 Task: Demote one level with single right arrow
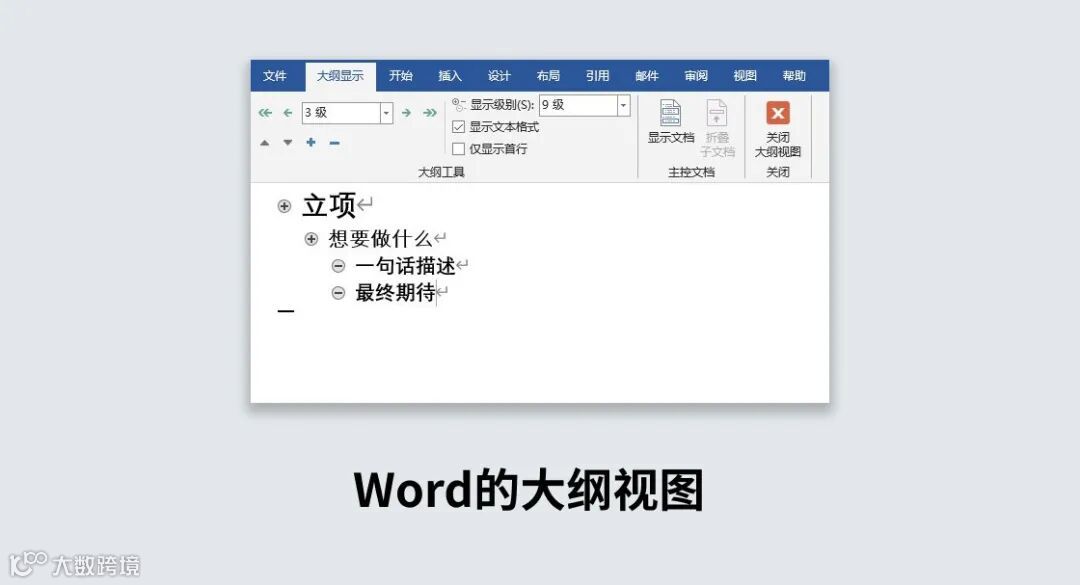[406, 112]
